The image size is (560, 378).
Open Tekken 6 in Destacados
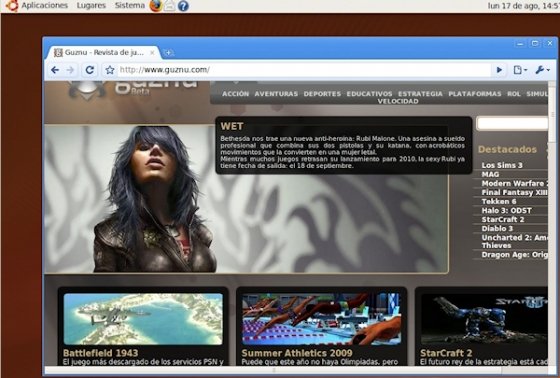click(499, 202)
